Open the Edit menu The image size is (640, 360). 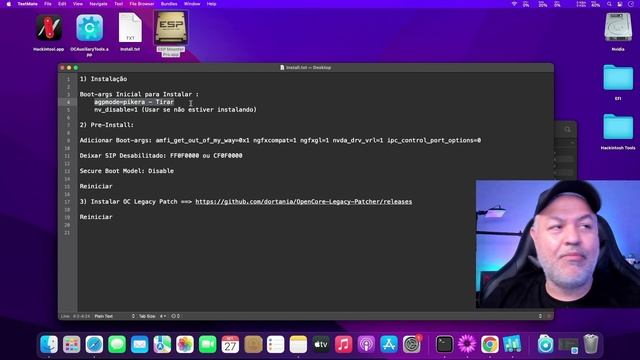coord(62,4)
